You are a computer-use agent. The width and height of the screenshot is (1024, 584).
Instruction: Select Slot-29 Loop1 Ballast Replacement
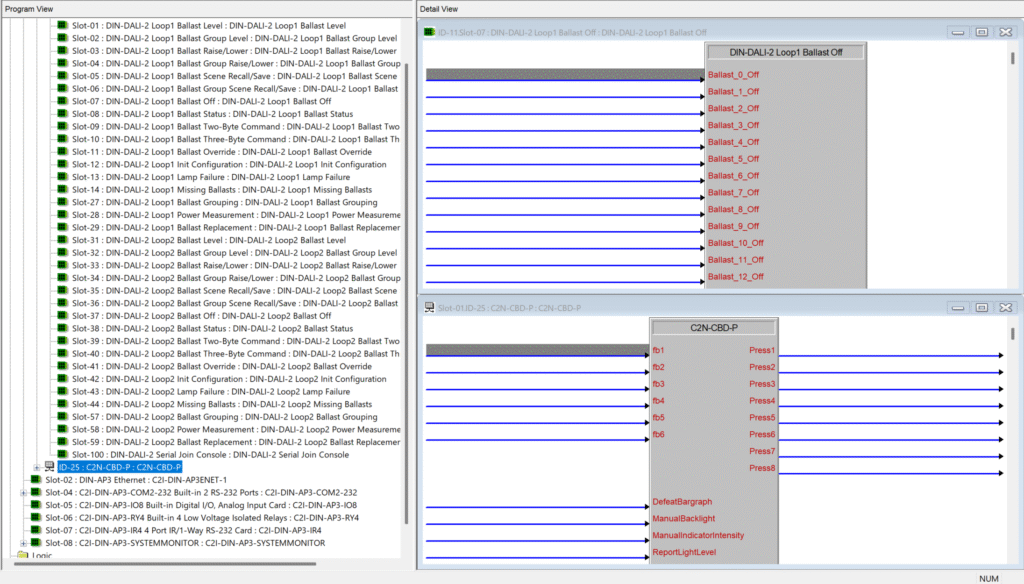pyautogui.click(x=236, y=228)
